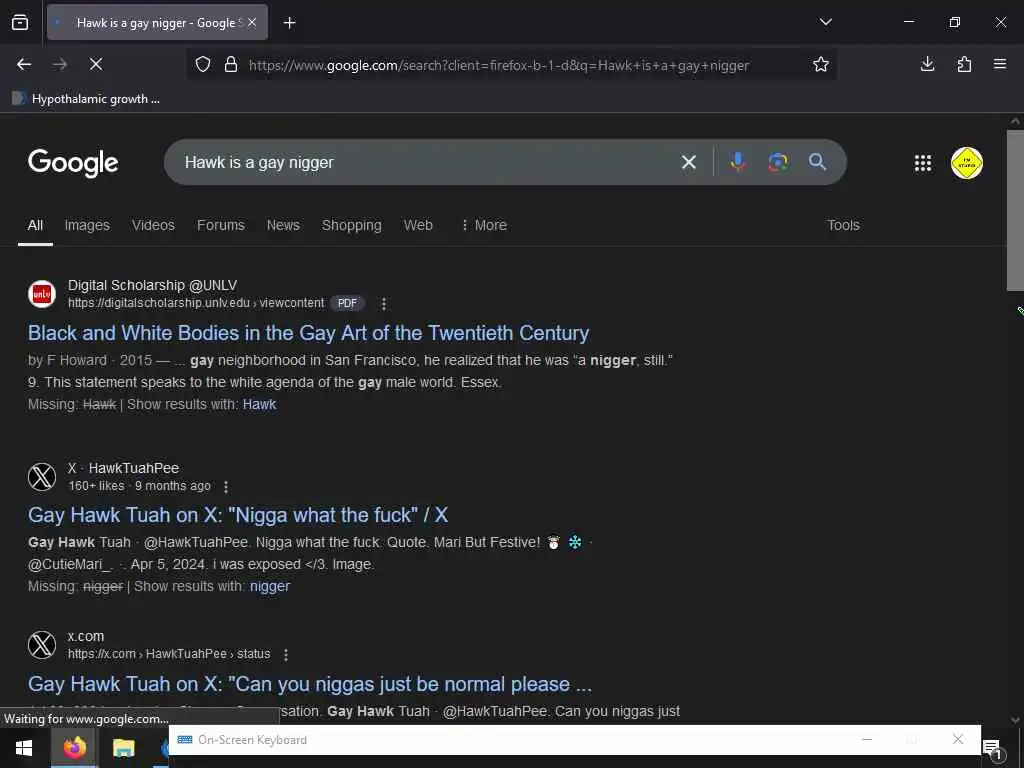Viewport: 1024px width, 768px height.
Task: Expand the list all tabs chevron
Action: pyautogui.click(x=825, y=22)
